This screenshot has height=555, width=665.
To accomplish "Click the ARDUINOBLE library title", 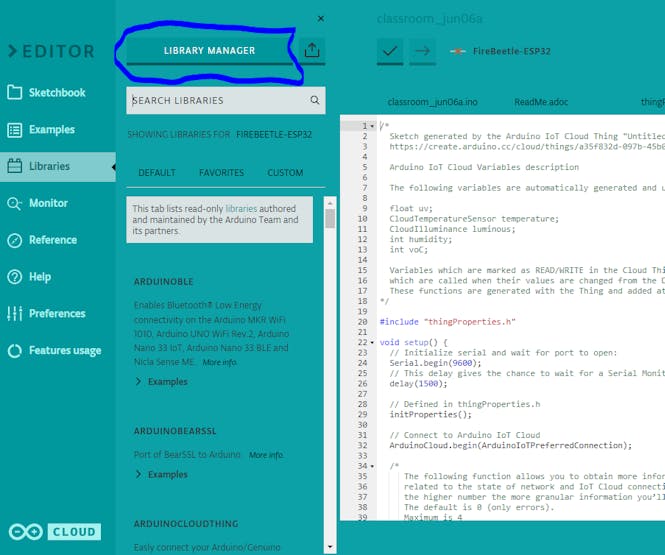I will pyautogui.click(x=164, y=282).
